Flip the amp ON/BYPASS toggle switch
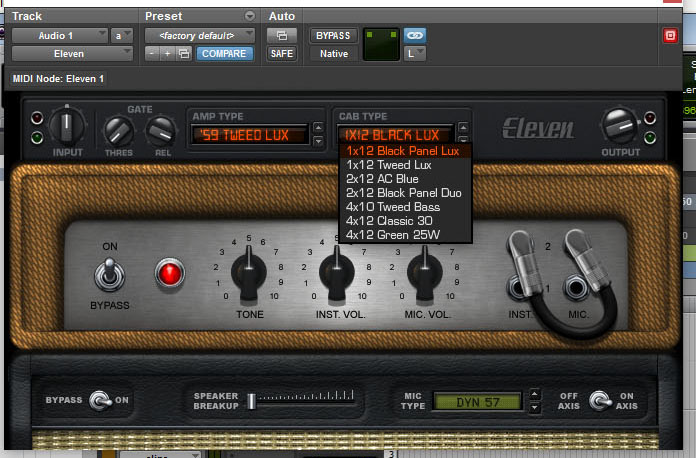Viewport: 696px width, 458px height. pos(110,275)
